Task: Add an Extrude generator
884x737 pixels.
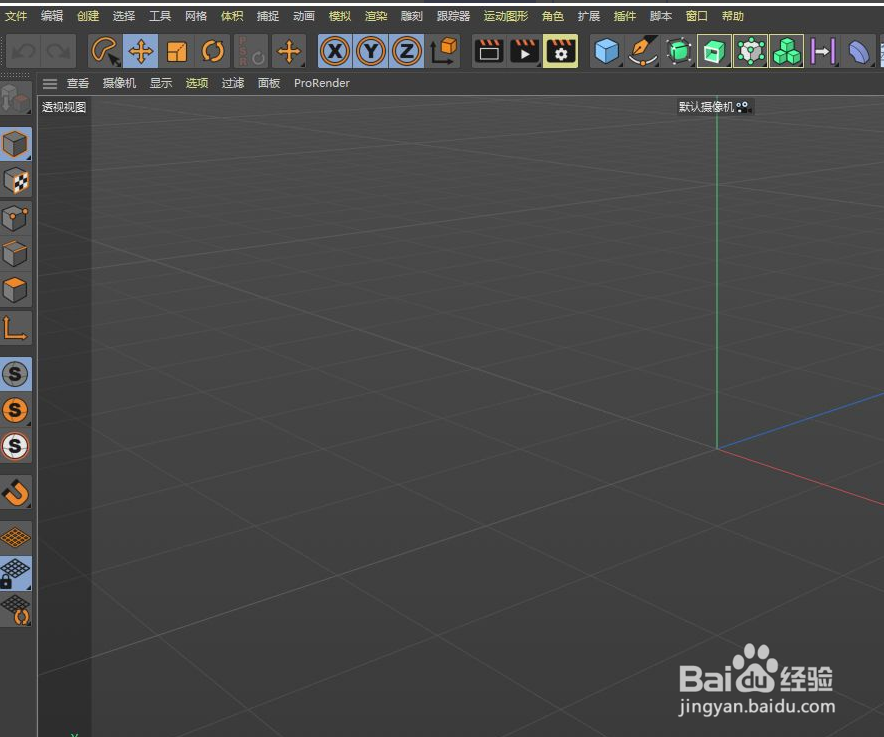Action: click(x=714, y=51)
